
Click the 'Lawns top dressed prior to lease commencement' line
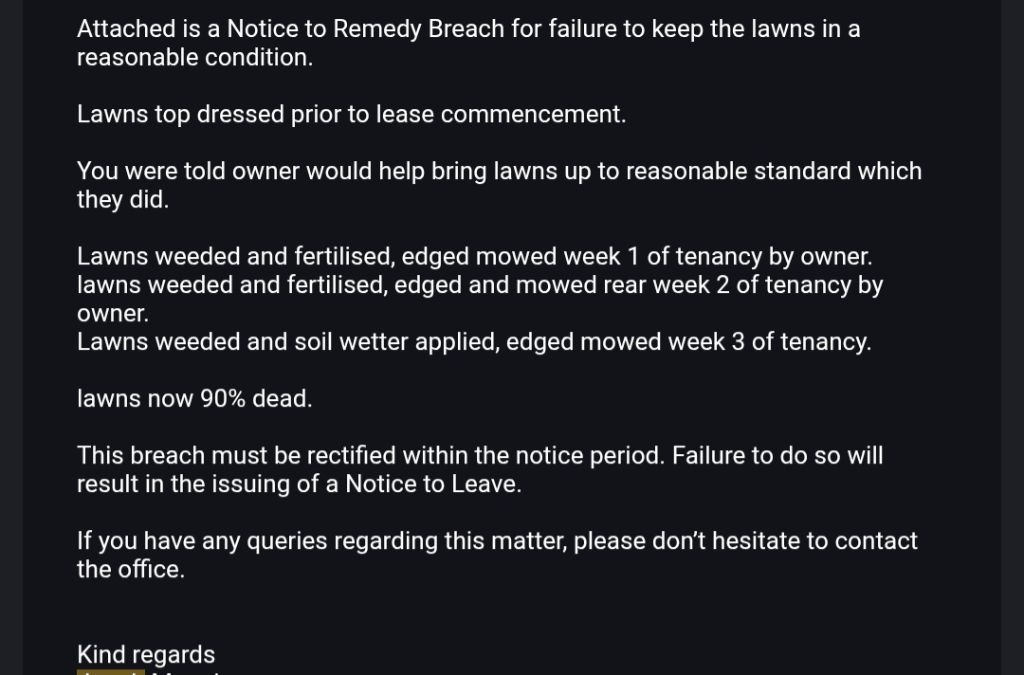click(351, 114)
